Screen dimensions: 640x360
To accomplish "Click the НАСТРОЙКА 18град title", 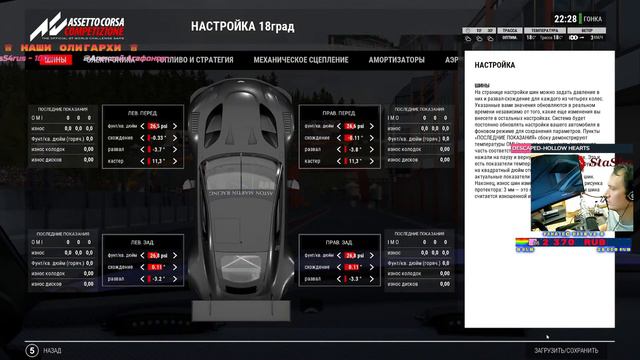I will pos(242,27).
